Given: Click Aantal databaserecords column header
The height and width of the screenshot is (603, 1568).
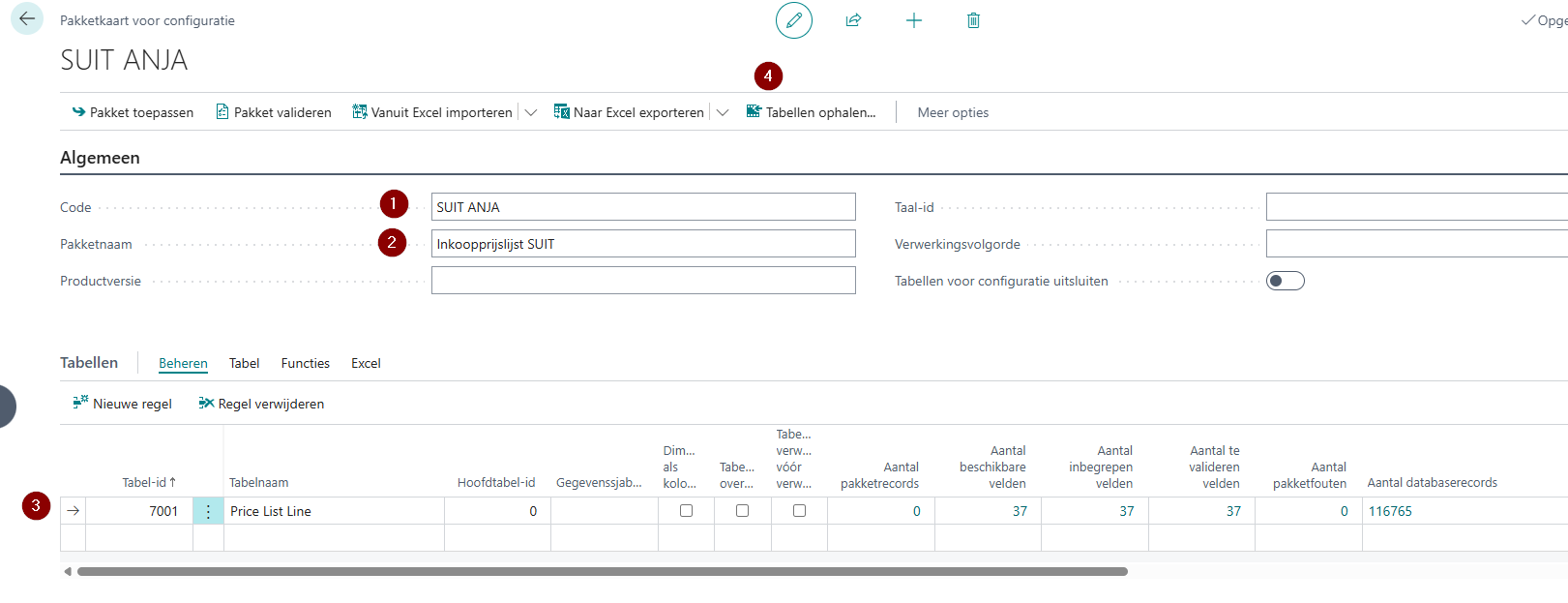Looking at the screenshot, I should [x=1432, y=482].
